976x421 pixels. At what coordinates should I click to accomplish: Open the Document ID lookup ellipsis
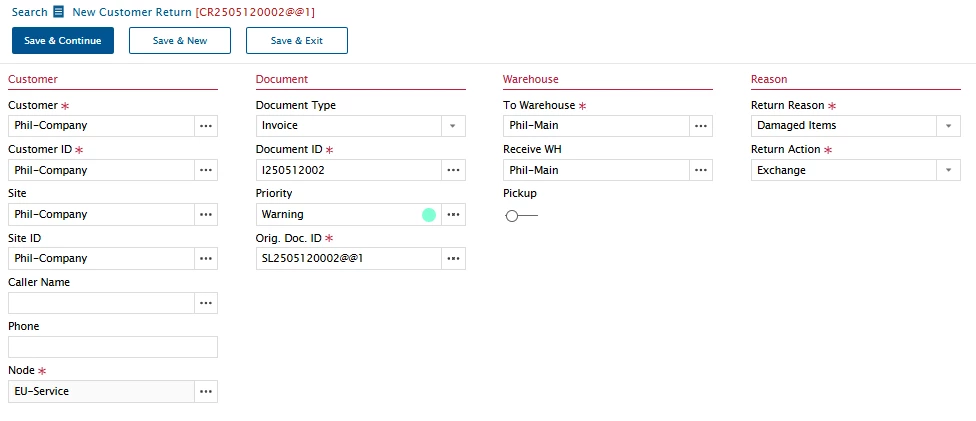(x=454, y=170)
